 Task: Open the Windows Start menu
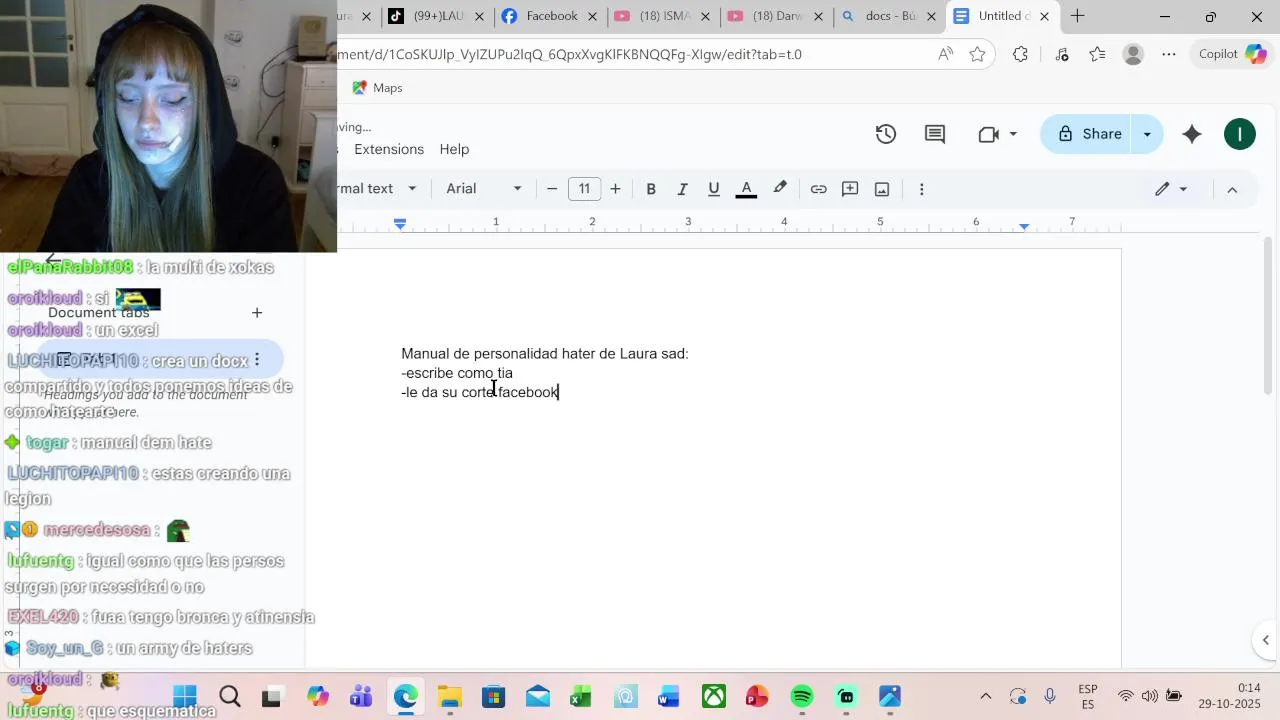184,696
